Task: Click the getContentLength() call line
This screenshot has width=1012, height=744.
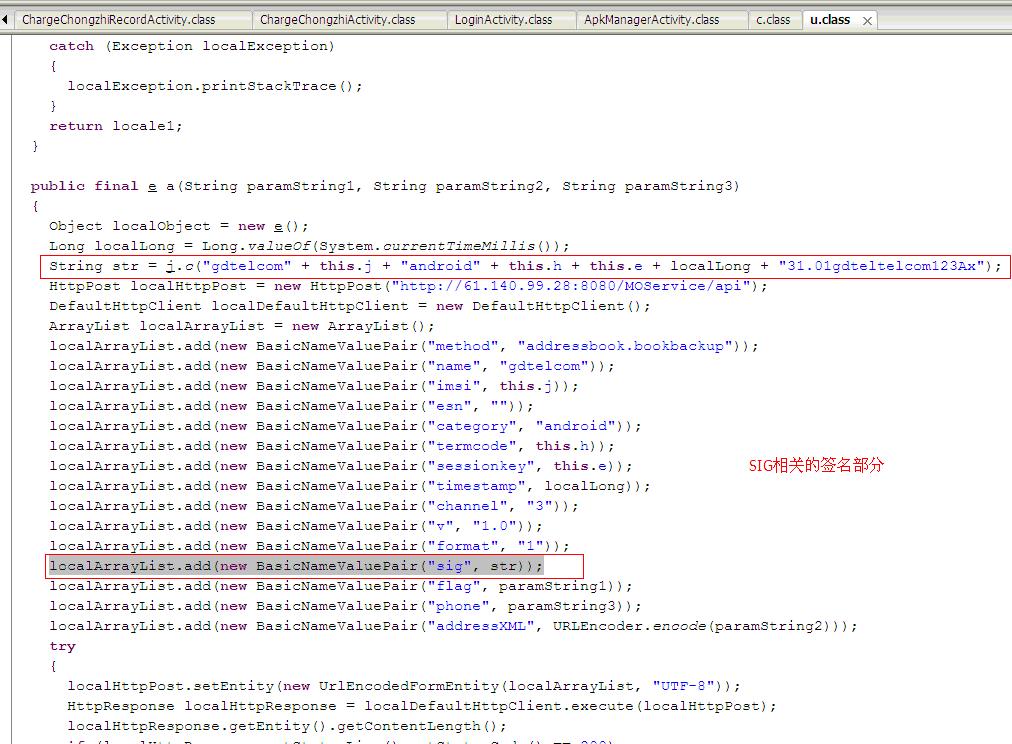Action: (x=287, y=726)
